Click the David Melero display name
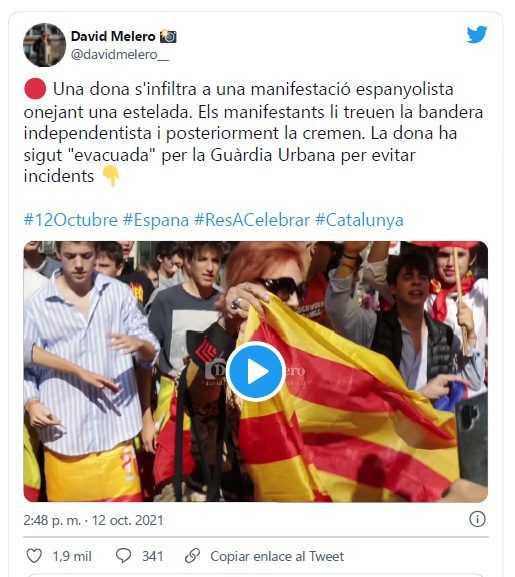Viewport: 515px width, 577px height. click(113, 36)
